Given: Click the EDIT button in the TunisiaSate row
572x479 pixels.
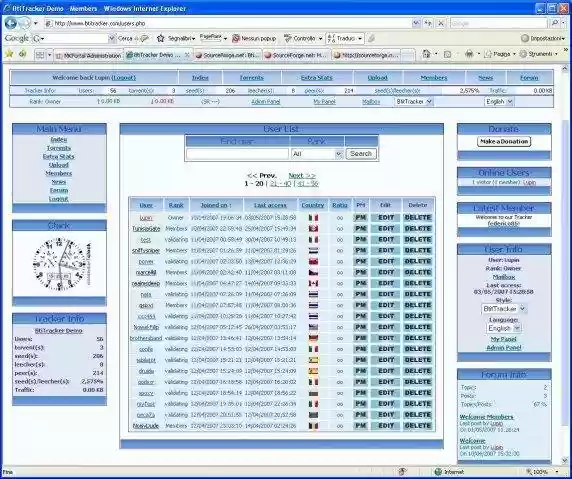Looking at the screenshot, I should pyautogui.click(x=386, y=228).
